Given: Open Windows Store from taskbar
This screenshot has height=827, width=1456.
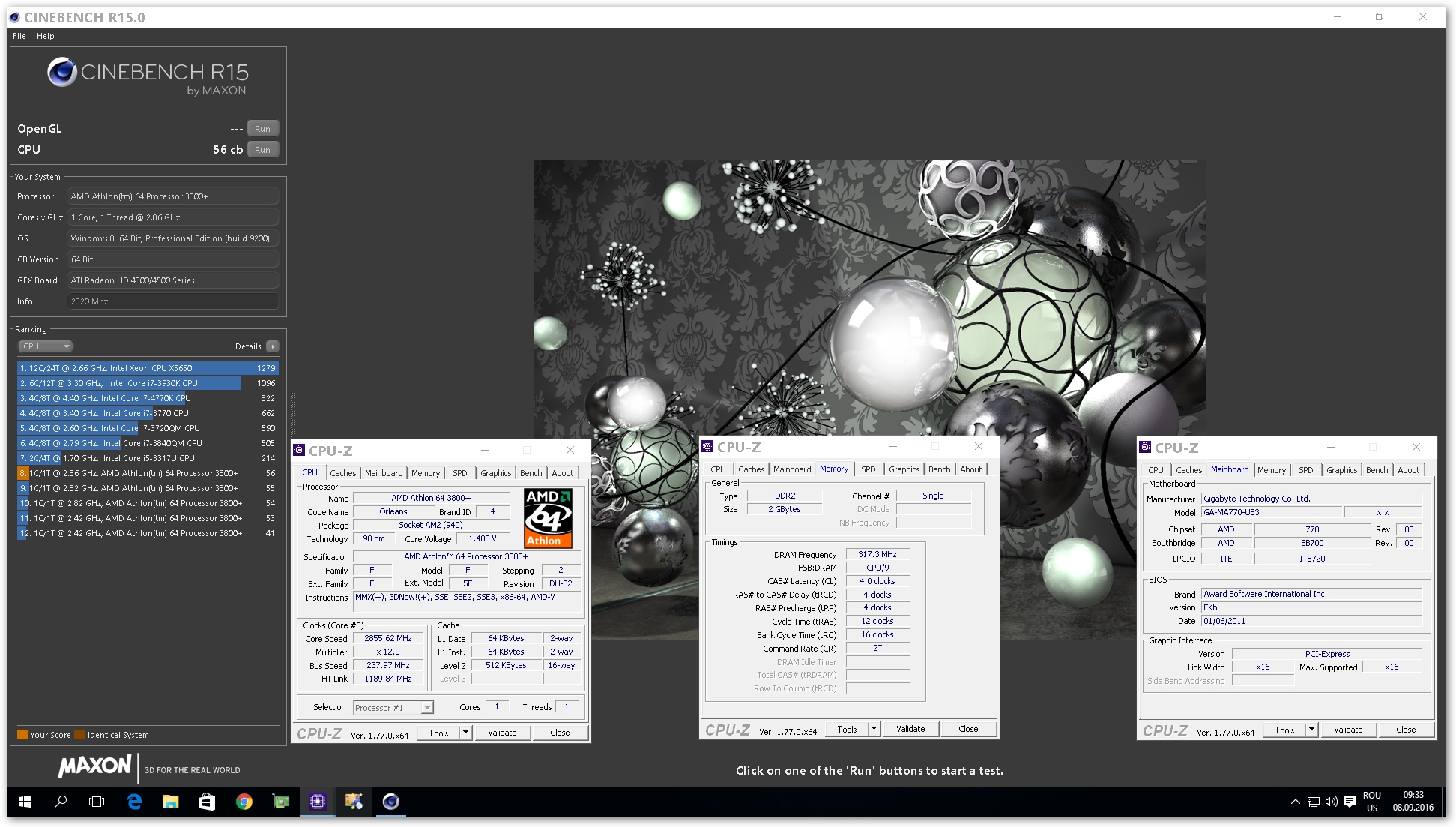Looking at the screenshot, I should [x=207, y=802].
